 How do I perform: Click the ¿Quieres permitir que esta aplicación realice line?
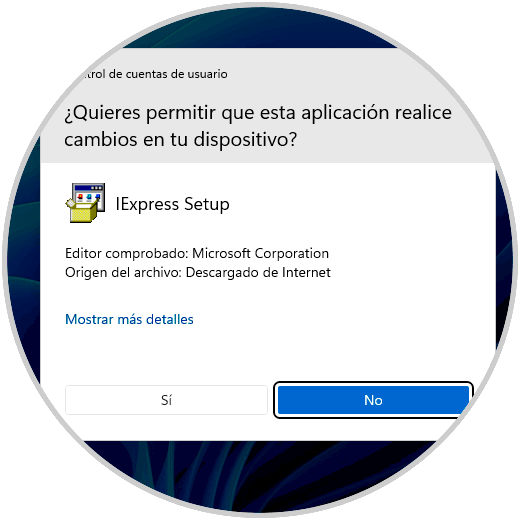click(258, 113)
